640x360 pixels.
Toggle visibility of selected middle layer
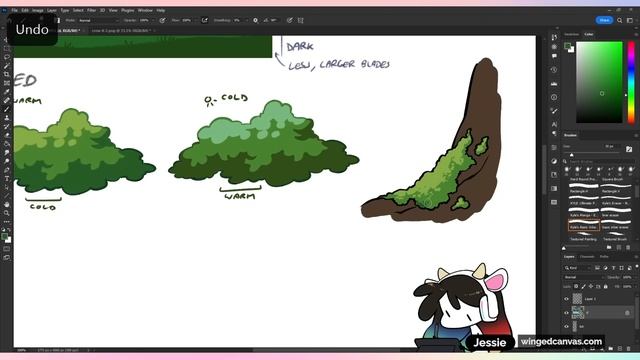pos(567,313)
